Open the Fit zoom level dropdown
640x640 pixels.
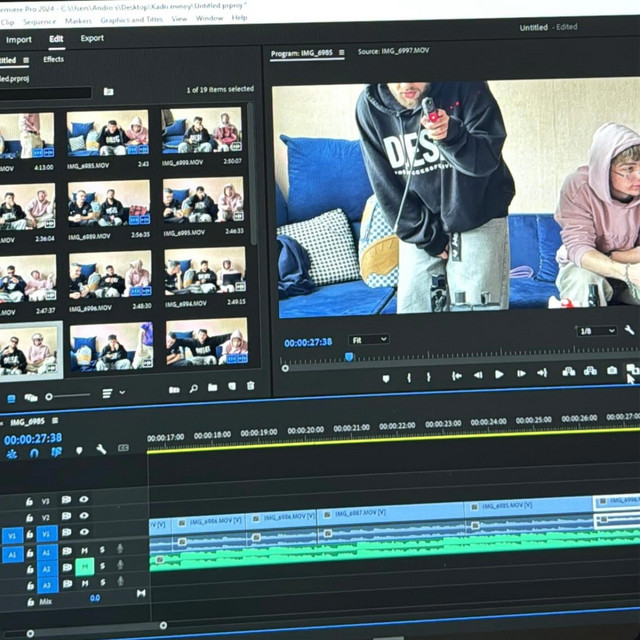(368, 340)
